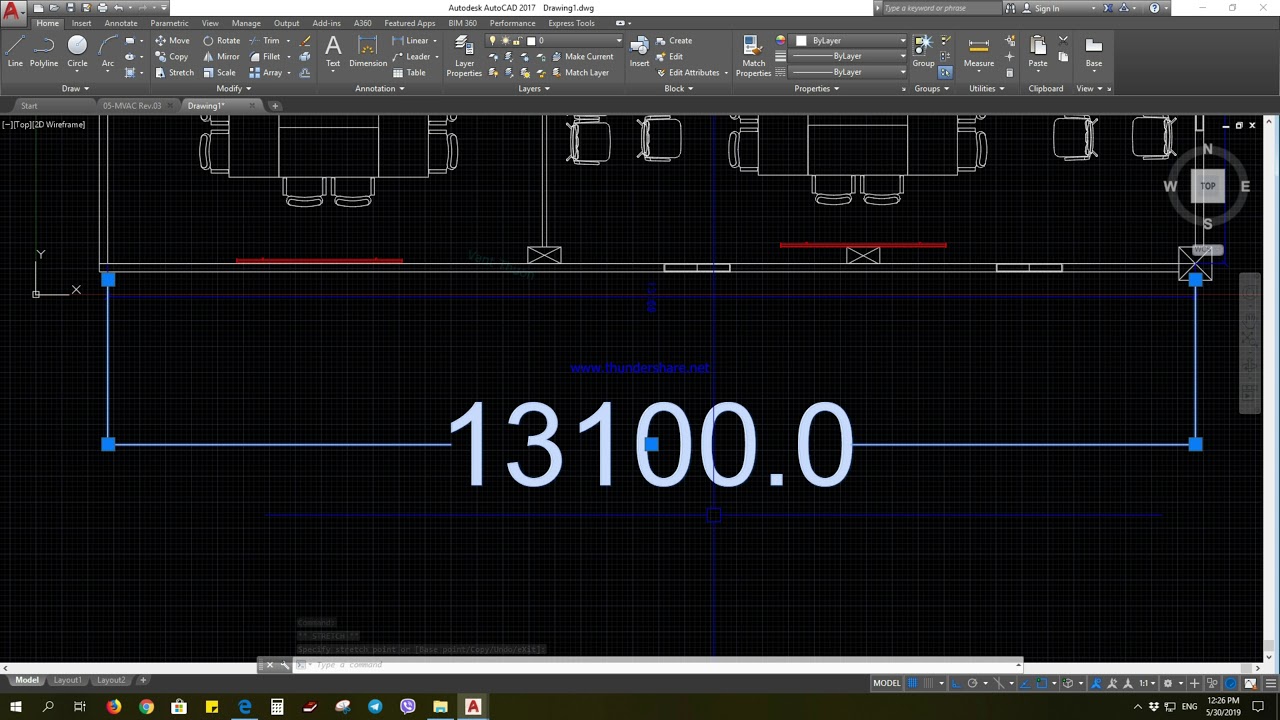Toggle polar tracking in status bar
The height and width of the screenshot is (720, 1280).
click(972, 683)
